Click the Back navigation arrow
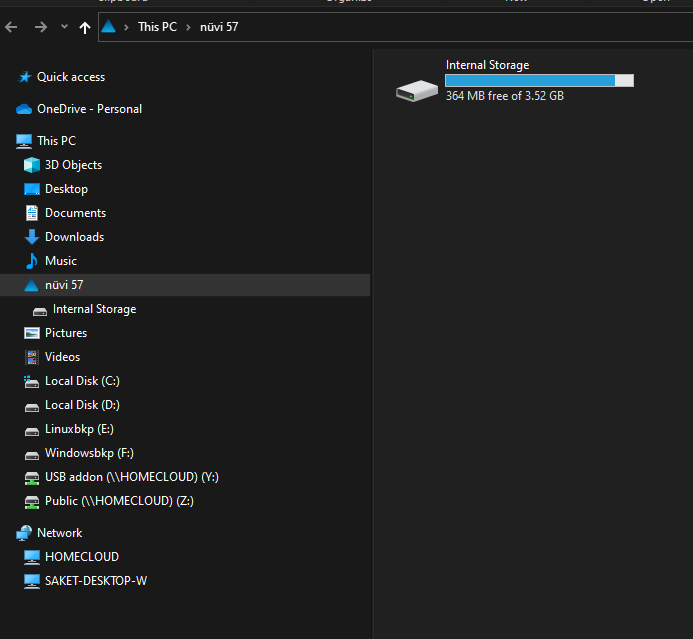This screenshot has height=639, width=693. click(12, 27)
